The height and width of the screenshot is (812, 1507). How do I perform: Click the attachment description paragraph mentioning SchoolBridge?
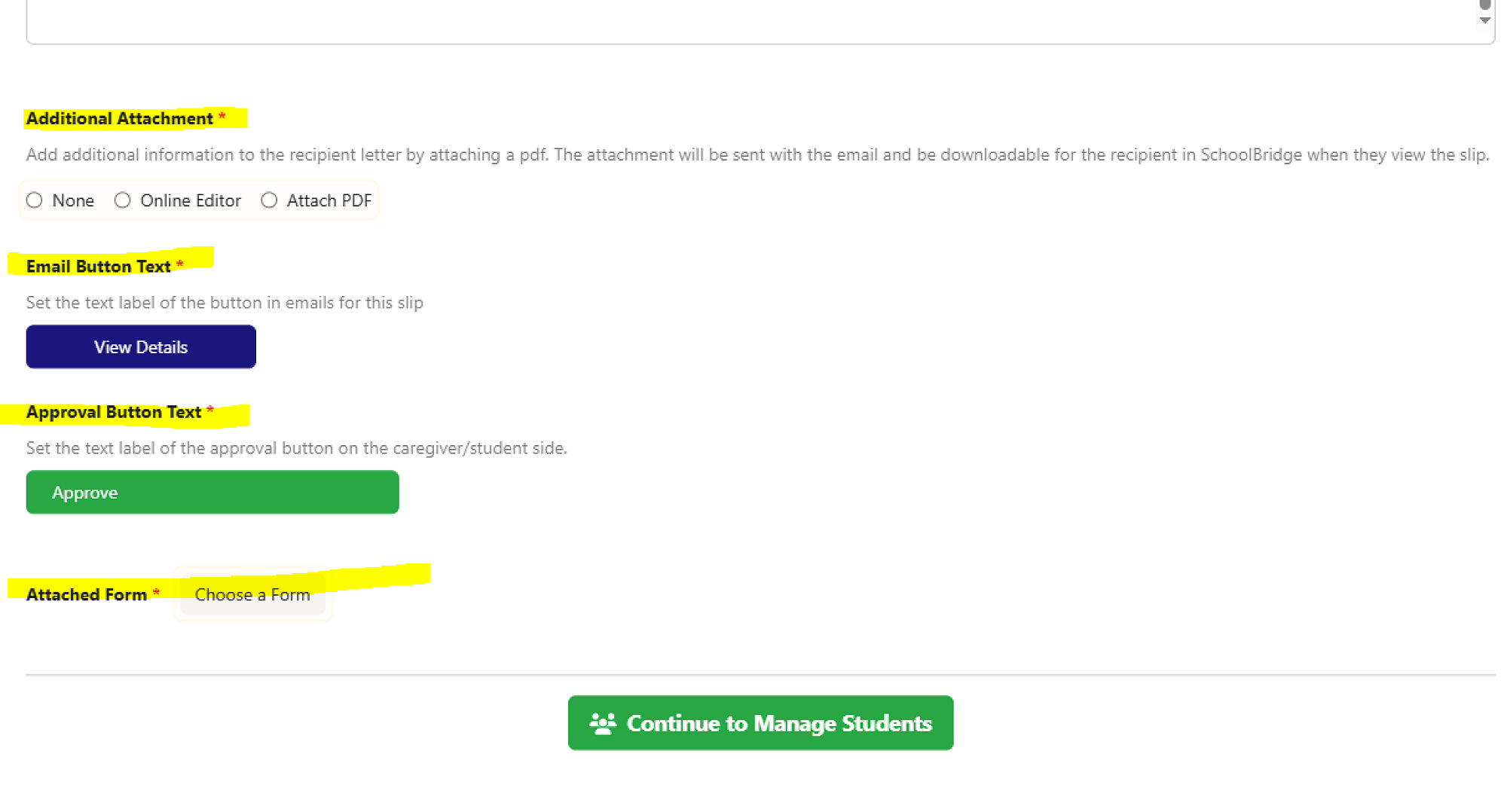coord(757,154)
